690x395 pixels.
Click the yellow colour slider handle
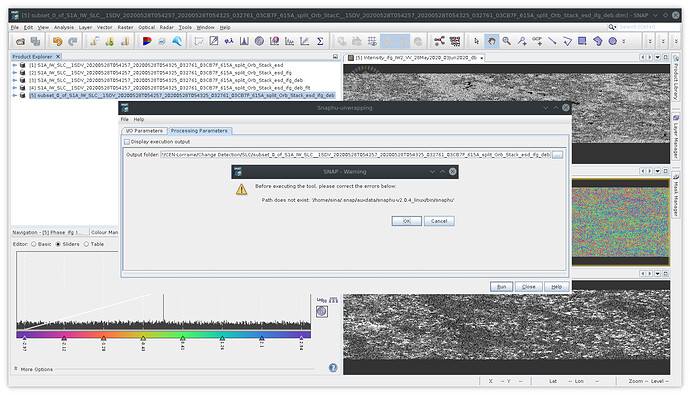point(143,338)
